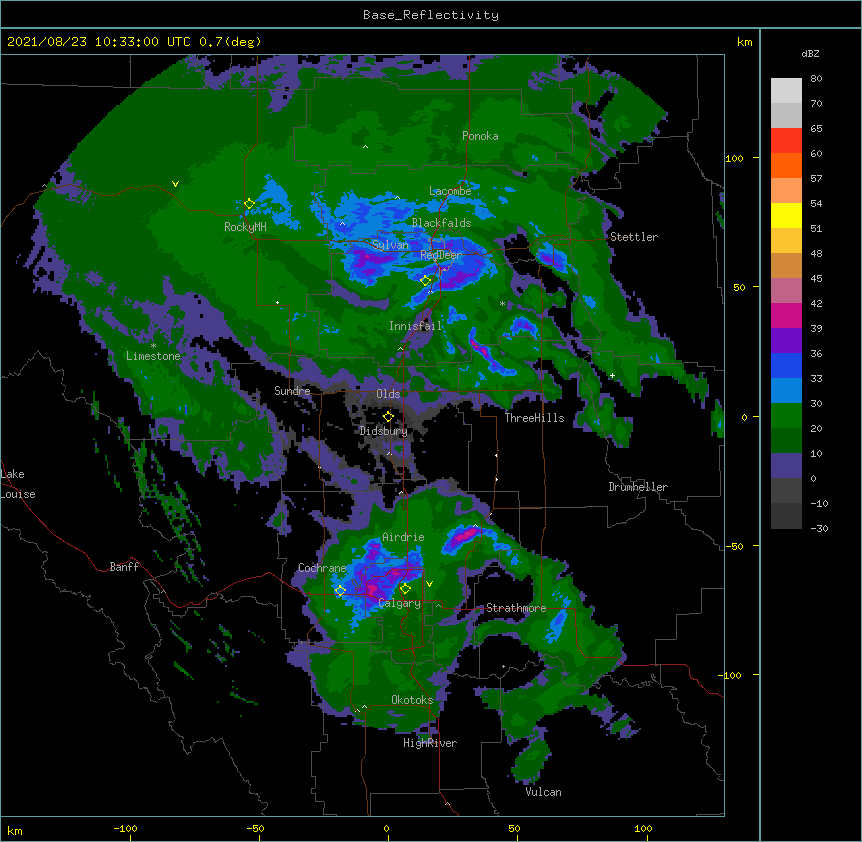The width and height of the screenshot is (862, 842).
Task: Click the RockyMH label
Action: pyautogui.click(x=245, y=226)
